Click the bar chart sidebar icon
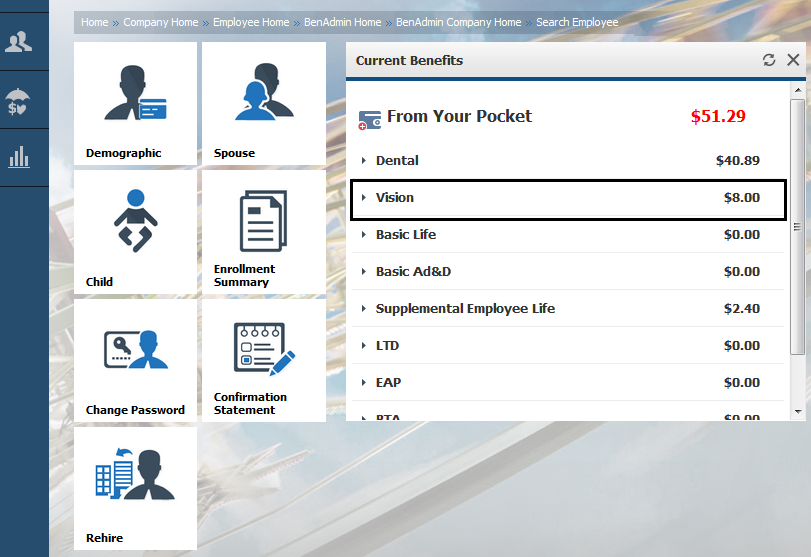 (19, 157)
